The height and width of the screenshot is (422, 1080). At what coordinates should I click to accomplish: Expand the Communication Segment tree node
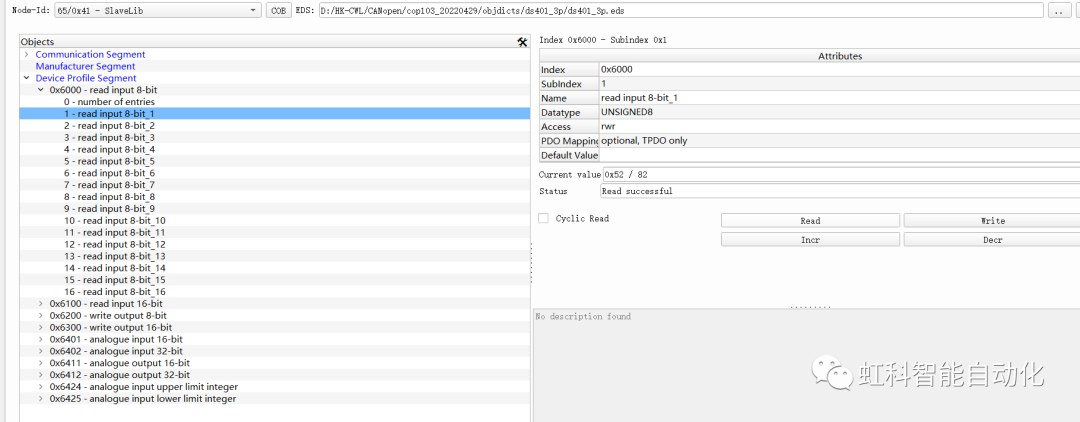point(27,54)
